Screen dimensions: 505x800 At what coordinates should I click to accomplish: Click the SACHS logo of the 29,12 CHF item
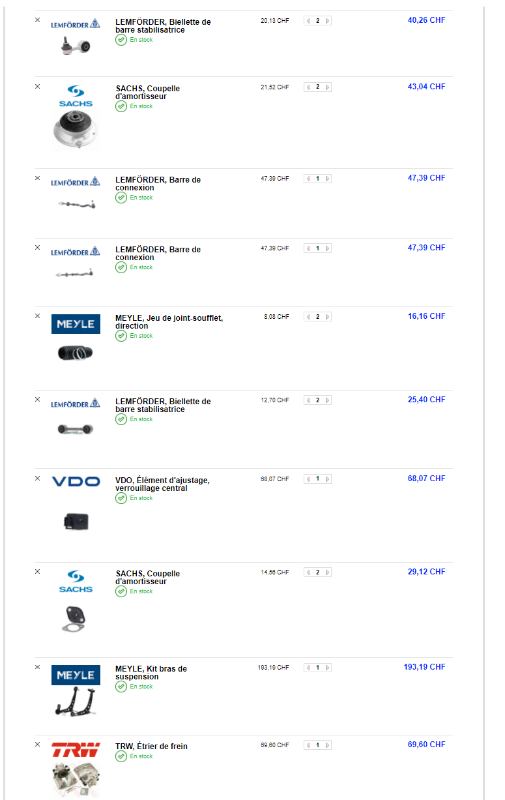(76, 582)
